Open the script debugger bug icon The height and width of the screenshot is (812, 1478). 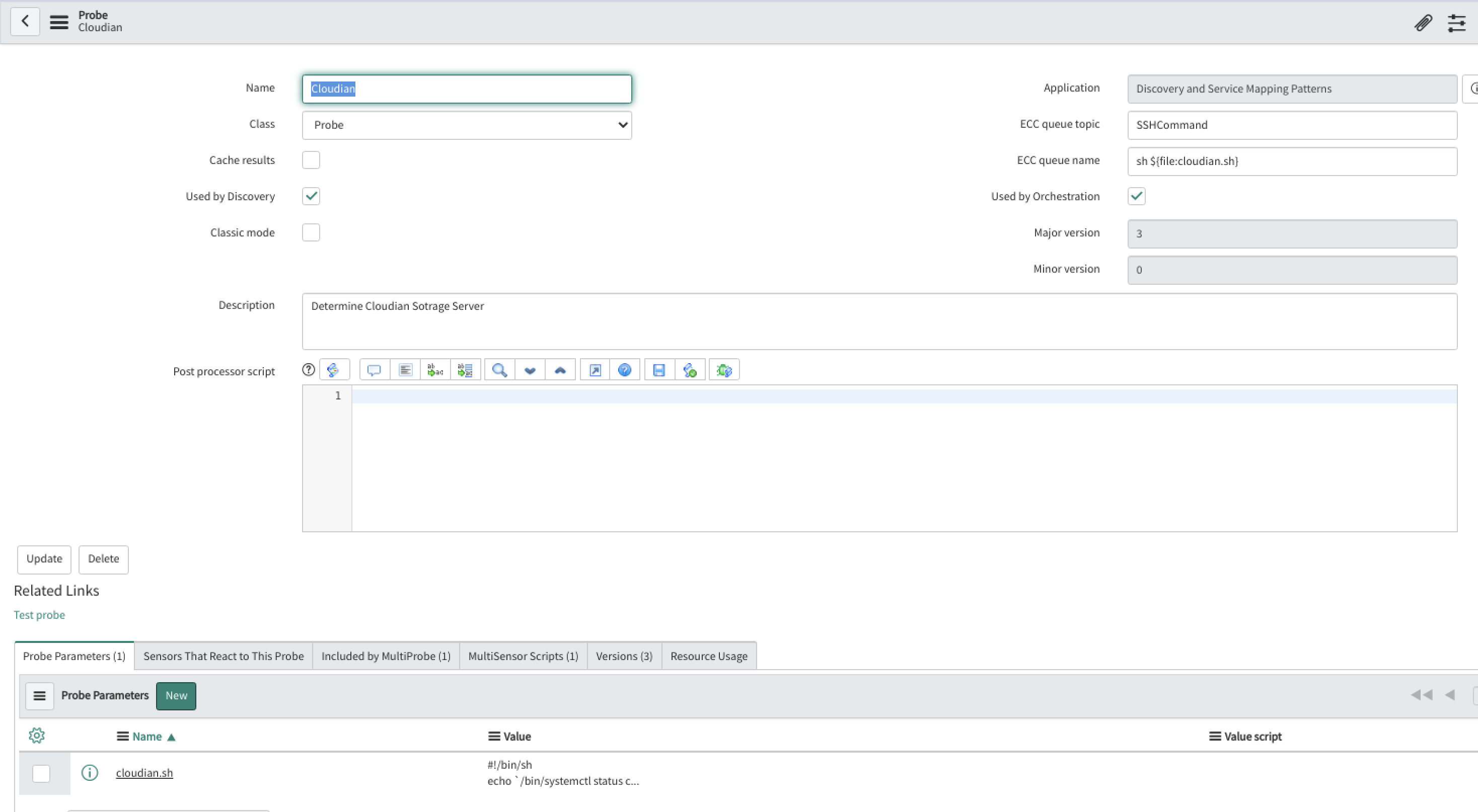coord(724,370)
